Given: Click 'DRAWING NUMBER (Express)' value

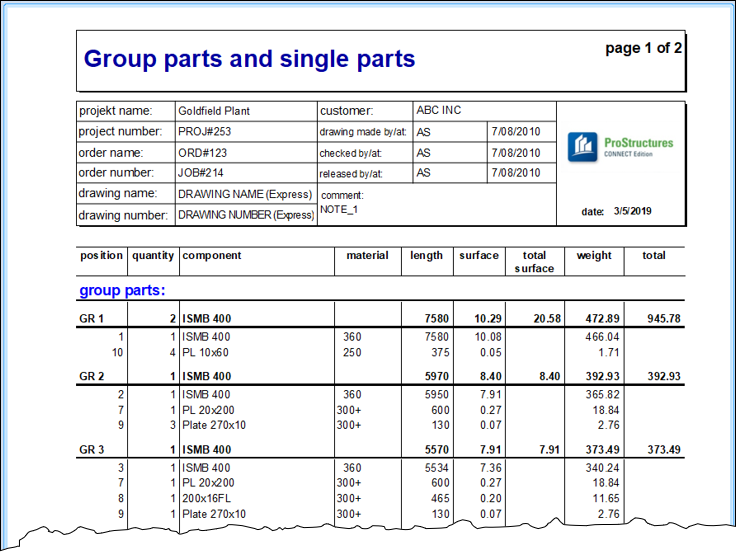Looking at the screenshot, I should click(x=246, y=215).
